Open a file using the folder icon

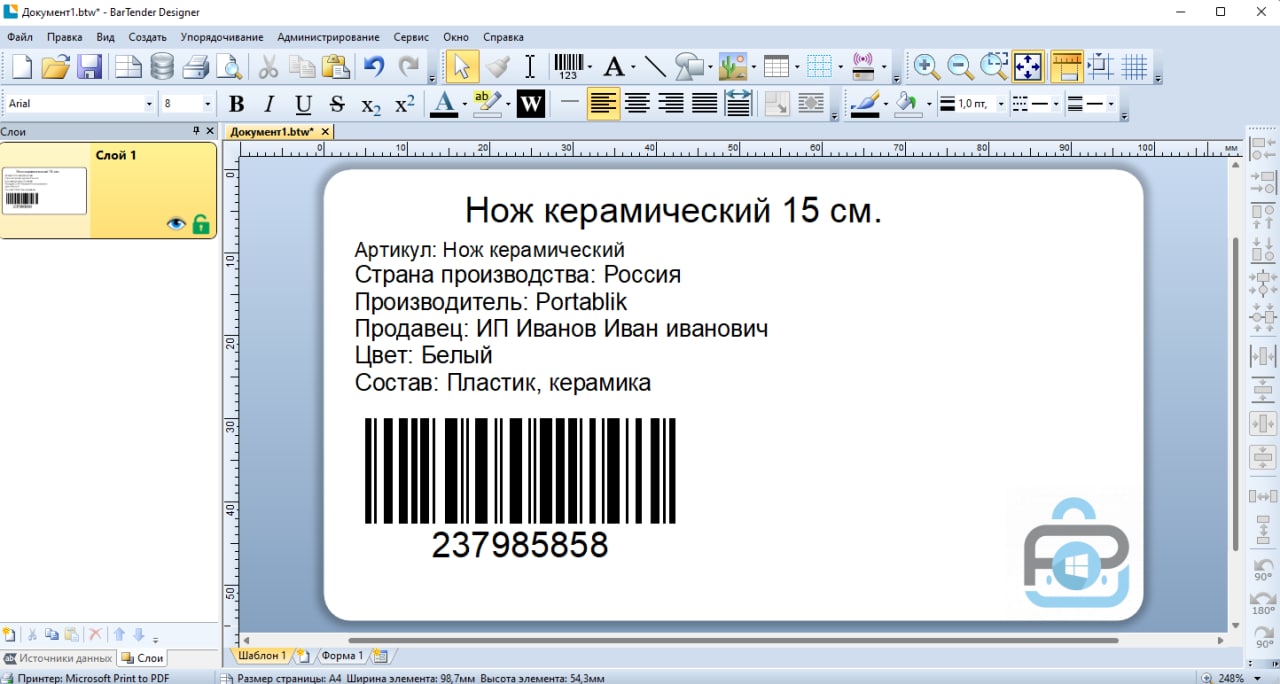(56, 67)
